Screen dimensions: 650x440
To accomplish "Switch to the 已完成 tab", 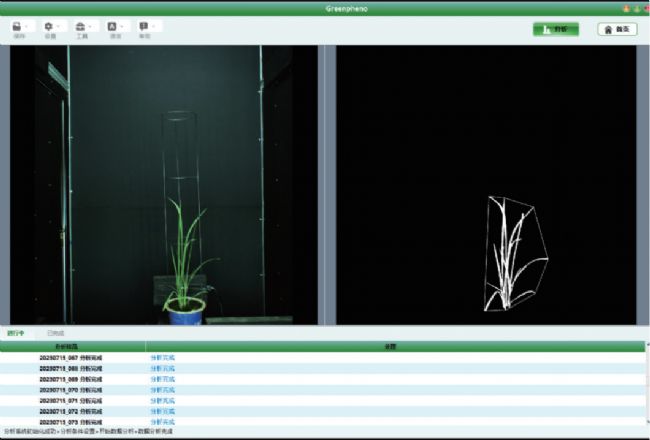I will point(55,333).
